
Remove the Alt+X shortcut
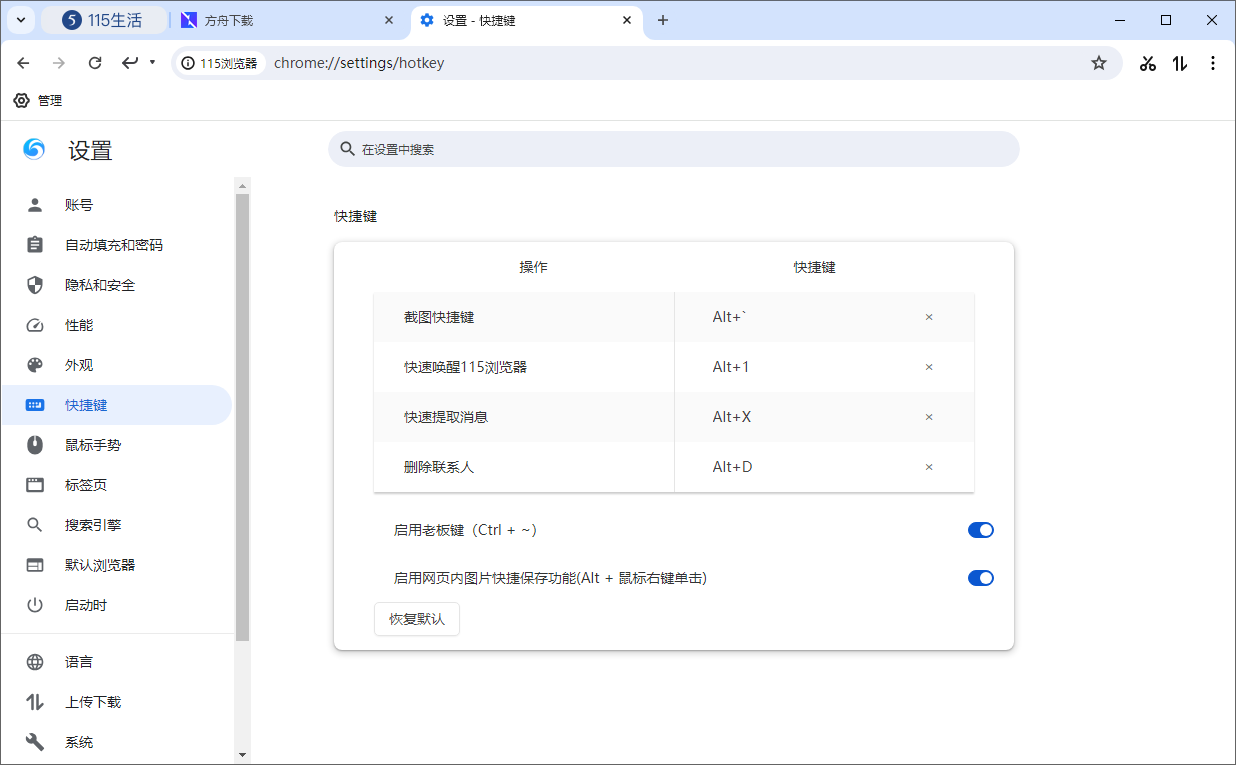928,416
